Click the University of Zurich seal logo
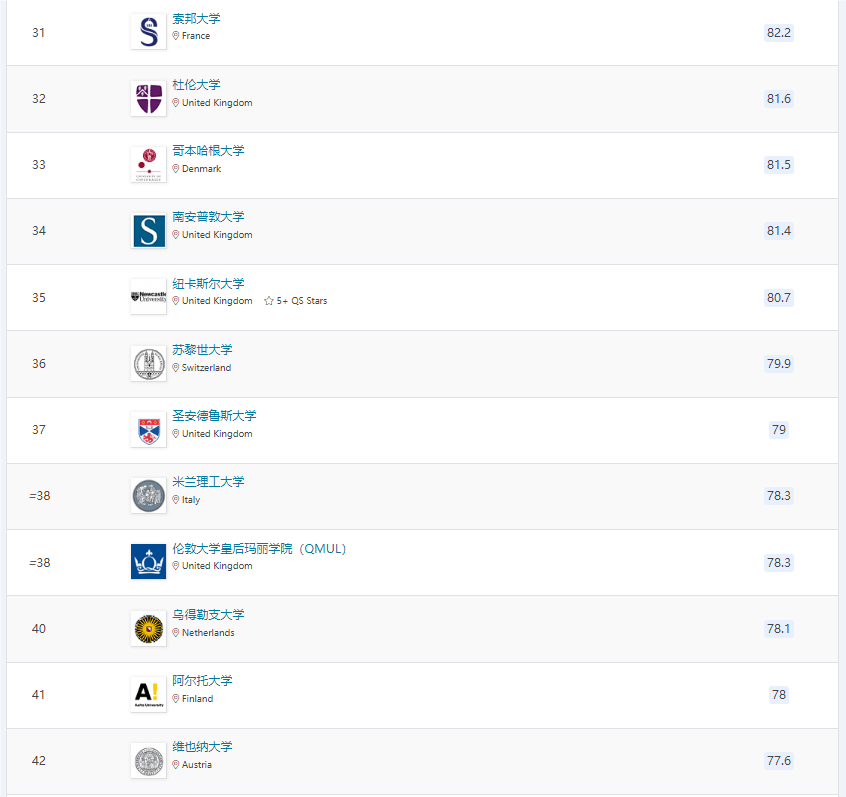This screenshot has width=846, height=797. pos(148,363)
